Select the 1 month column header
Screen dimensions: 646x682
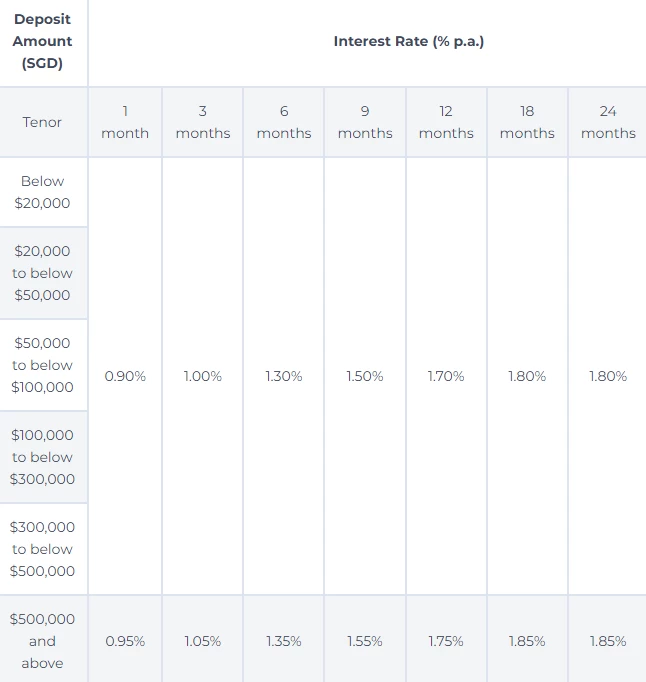click(125, 122)
